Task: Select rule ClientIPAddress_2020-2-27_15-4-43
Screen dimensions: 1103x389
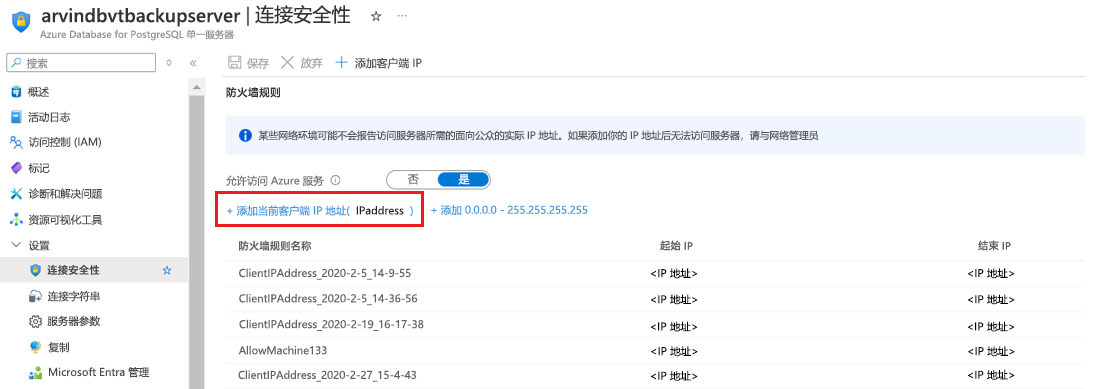Action: (x=327, y=375)
